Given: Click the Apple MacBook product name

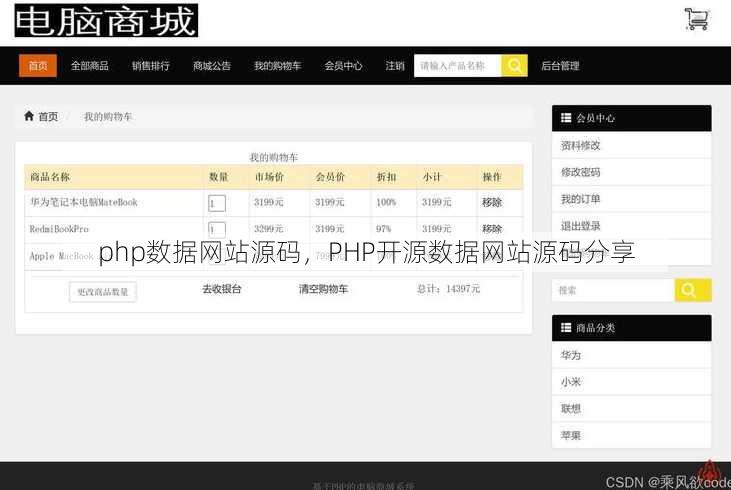Looking at the screenshot, I should (62, 256).
